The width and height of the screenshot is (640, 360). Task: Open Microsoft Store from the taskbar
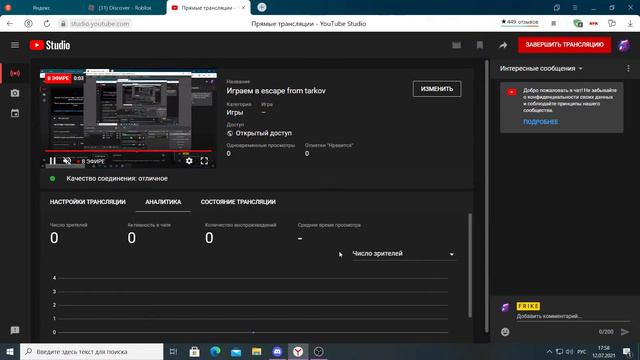[x=195, y=351]
